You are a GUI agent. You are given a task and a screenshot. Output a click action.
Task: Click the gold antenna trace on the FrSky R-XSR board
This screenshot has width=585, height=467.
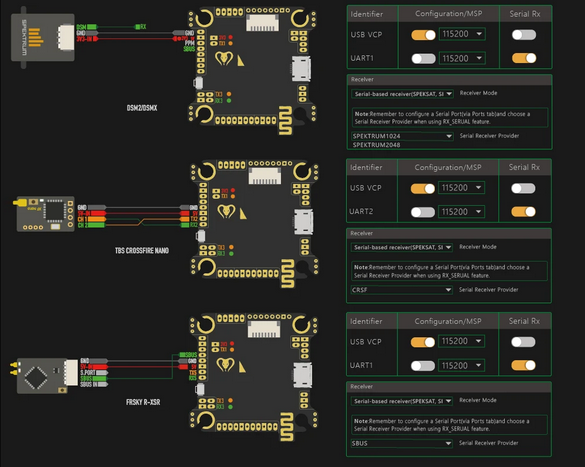click(x=287, y=427)
